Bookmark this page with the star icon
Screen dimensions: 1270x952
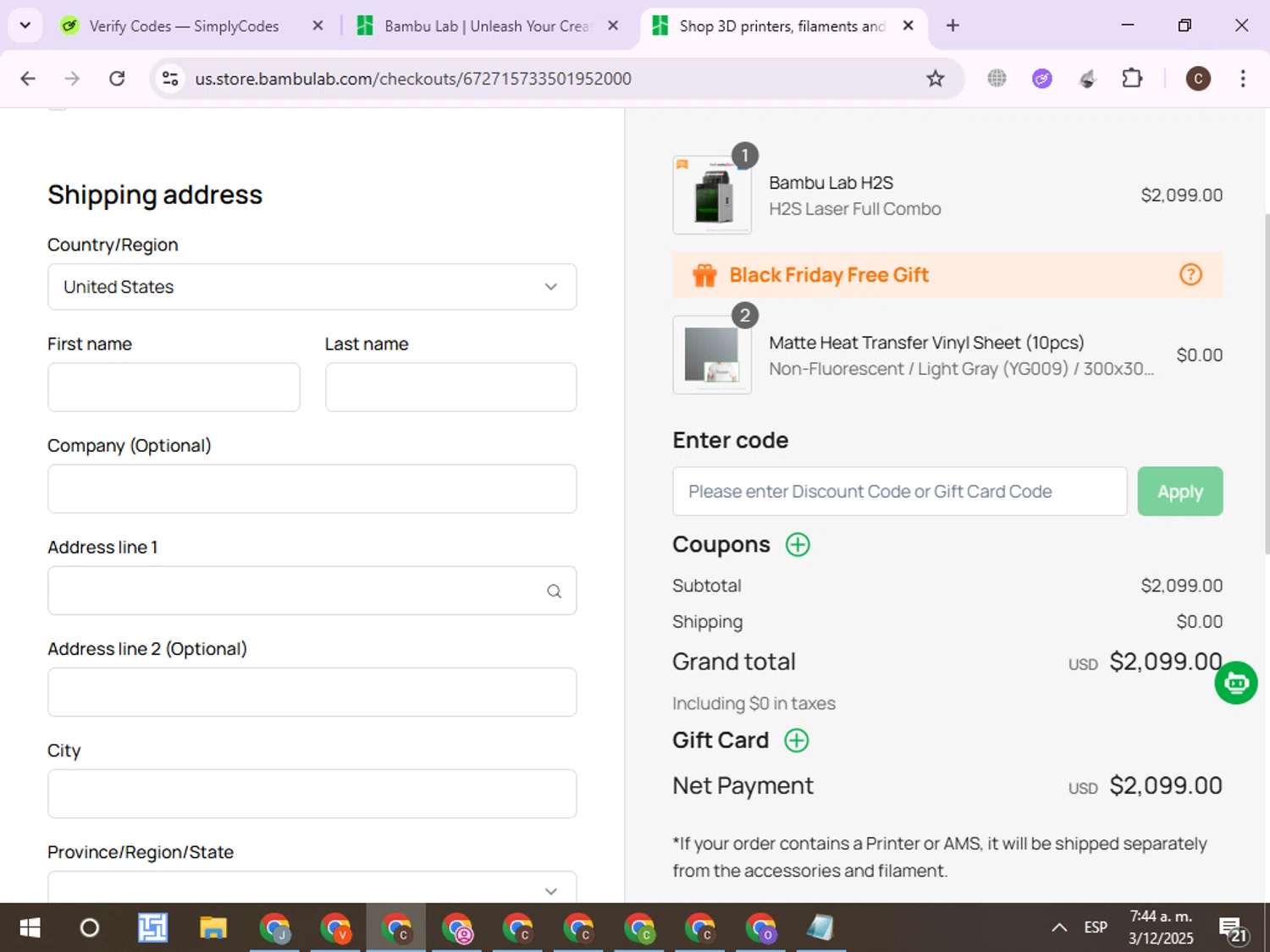[x=935, y=79]
